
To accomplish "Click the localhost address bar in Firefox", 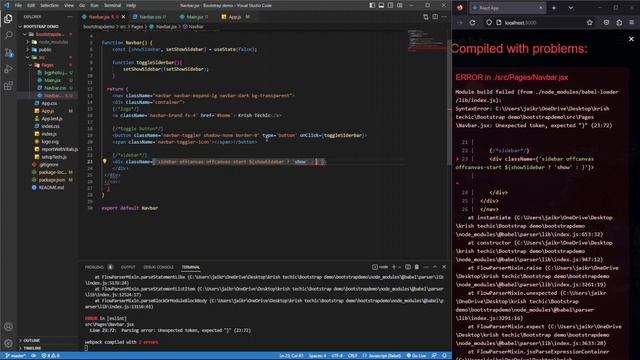I will tap(539, 22).
